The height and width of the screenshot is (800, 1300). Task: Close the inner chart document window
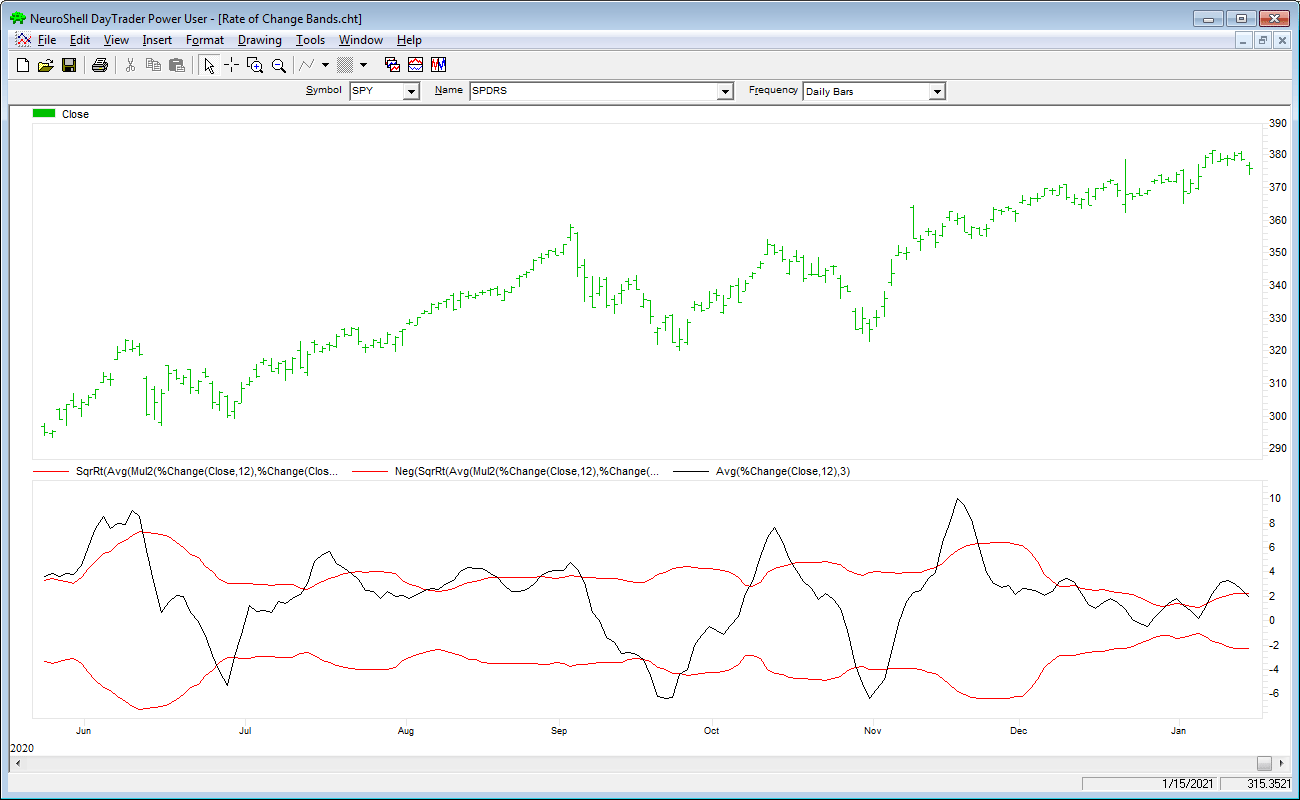pyautogui.click(x=1280, y=40)
